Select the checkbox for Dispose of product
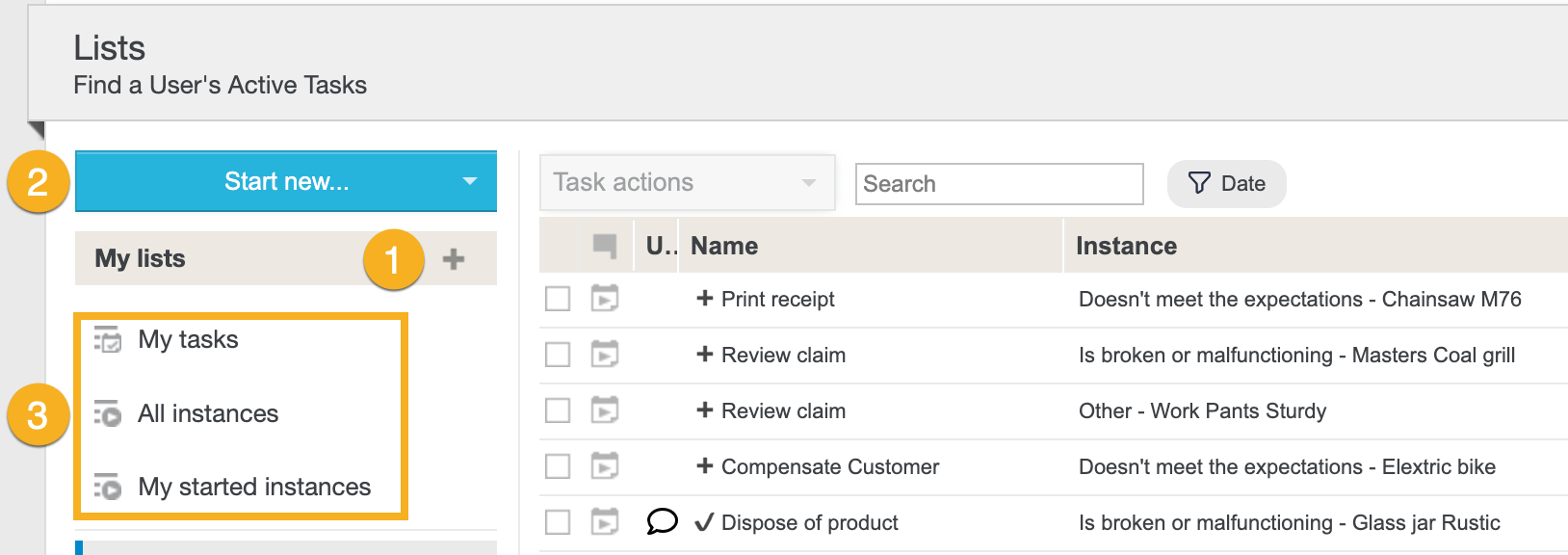 coord(558,522)
